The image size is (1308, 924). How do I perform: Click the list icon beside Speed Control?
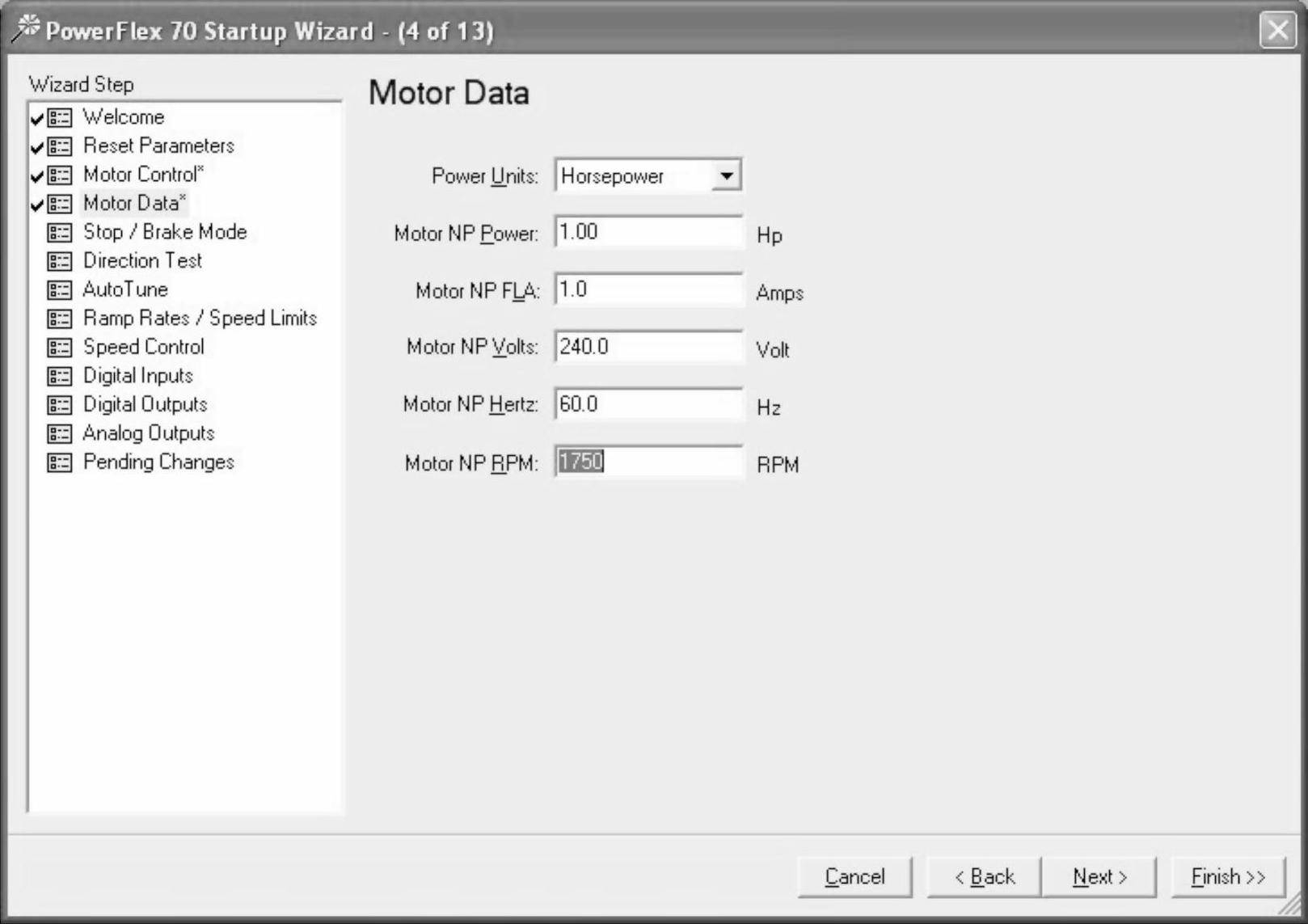click(59, 348)
